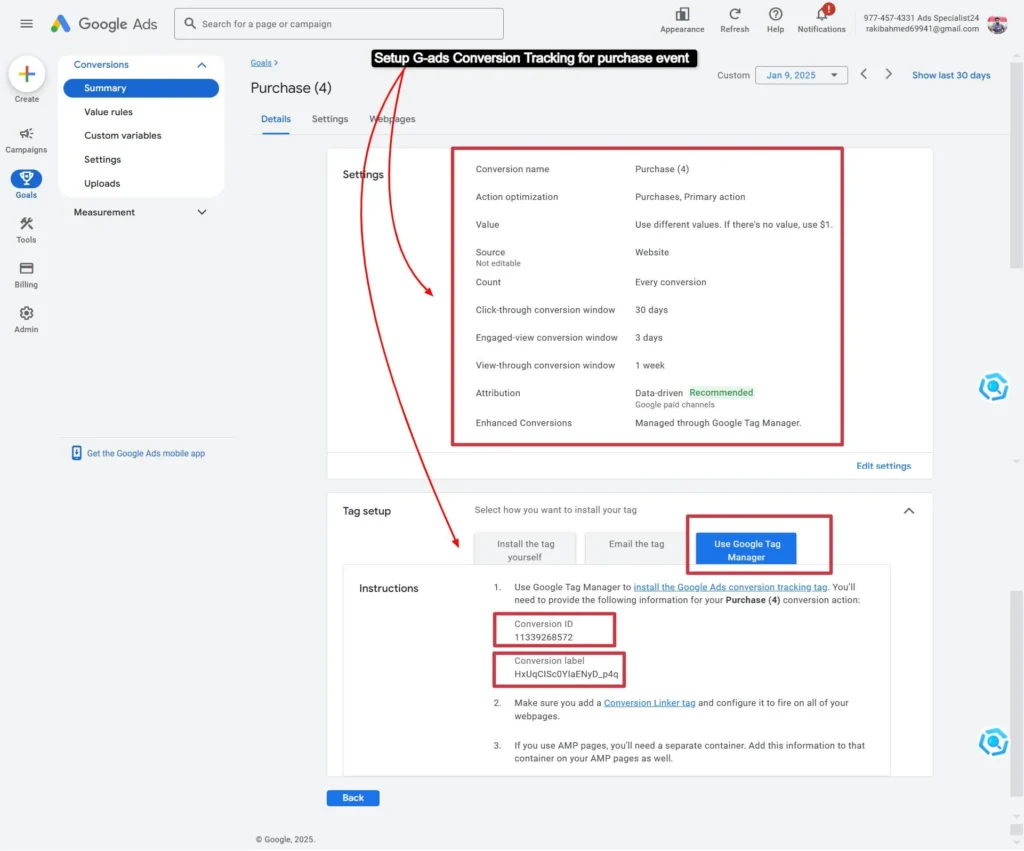Screen dimensions: 1024x851
Task: Select Uploads menu item
Action: [102, 184]
